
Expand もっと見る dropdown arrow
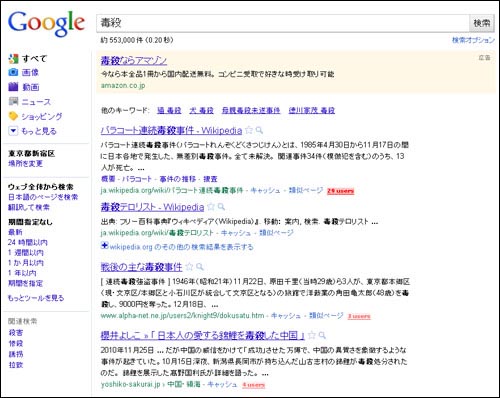pyautogui.click(x=13, y=131)
